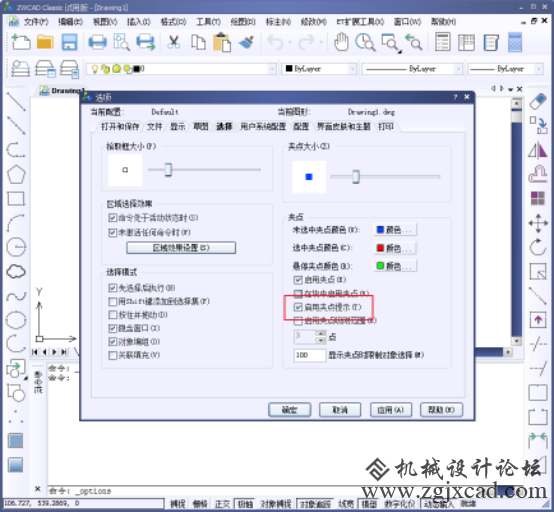554x512 pixels.
Task: Select the Move modify tool
Action: point(538,223)
